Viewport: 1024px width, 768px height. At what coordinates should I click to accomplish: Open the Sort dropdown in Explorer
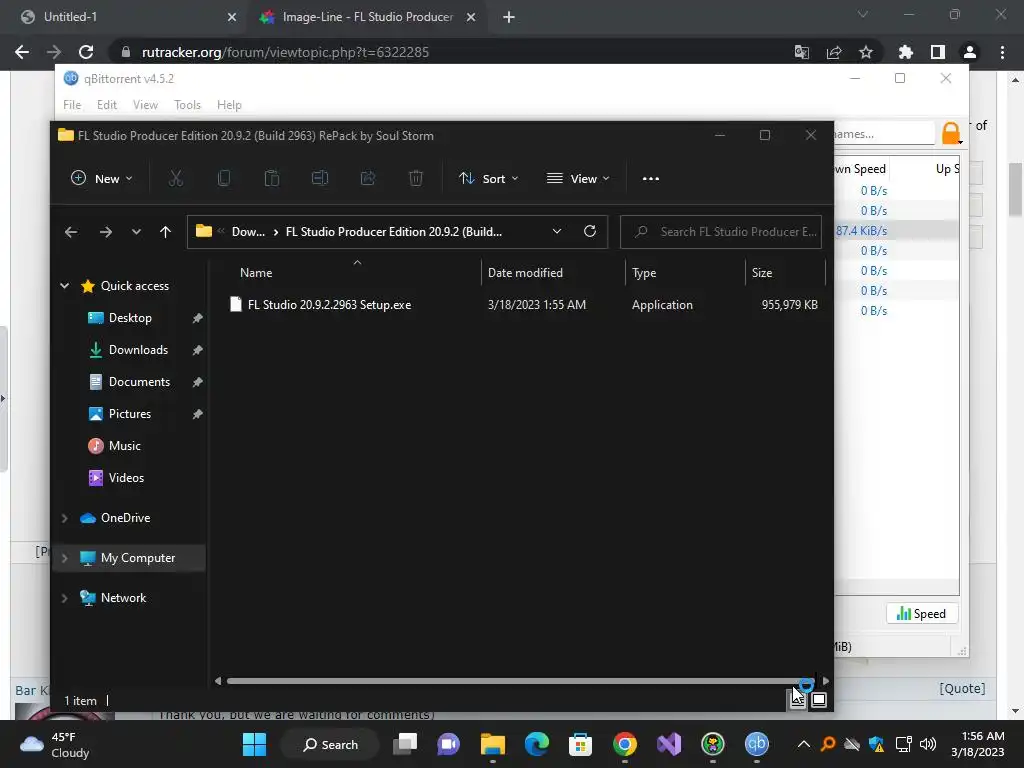(488, 178)
